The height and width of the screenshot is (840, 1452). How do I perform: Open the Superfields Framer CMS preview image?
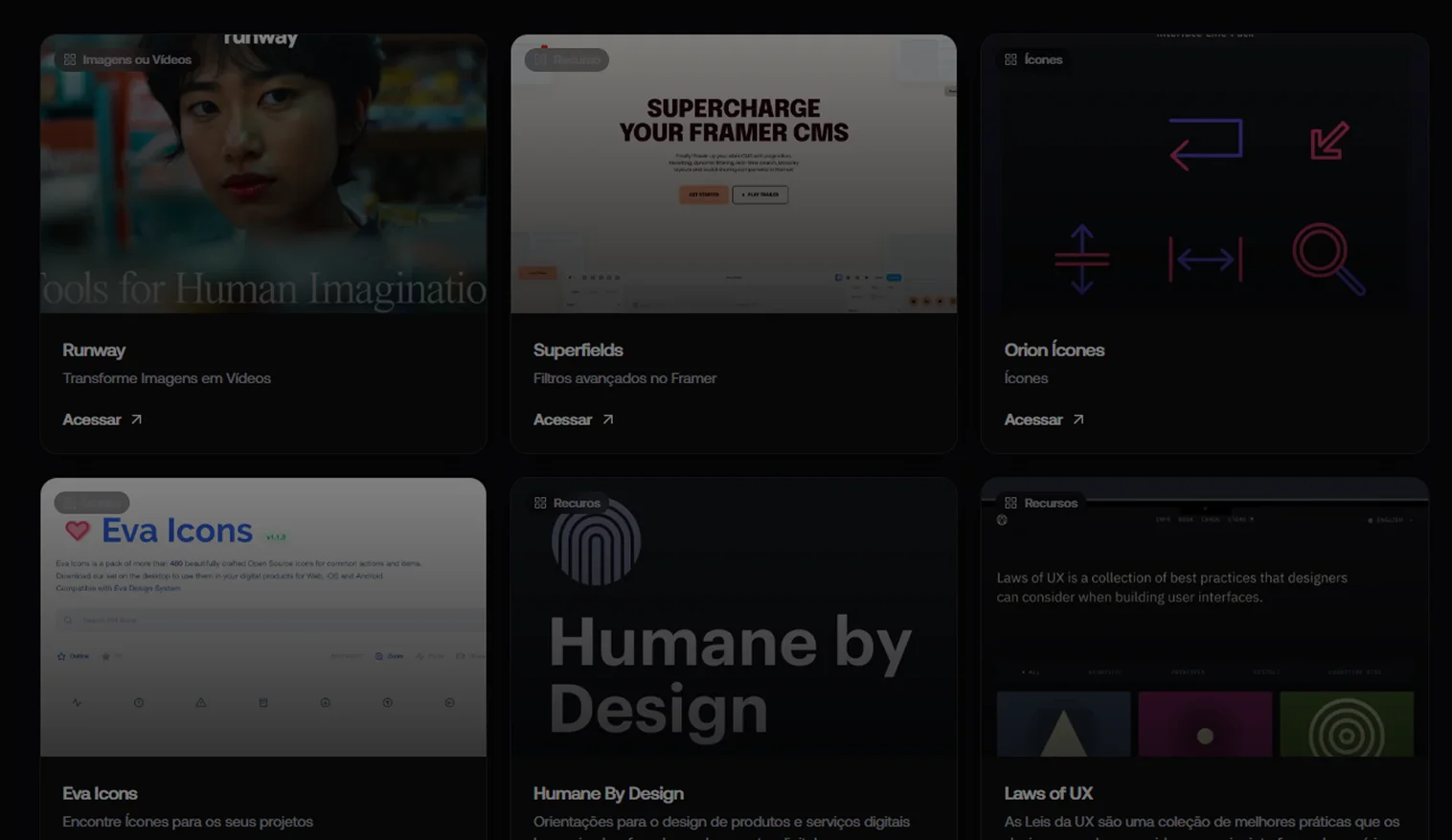[734, 173]
